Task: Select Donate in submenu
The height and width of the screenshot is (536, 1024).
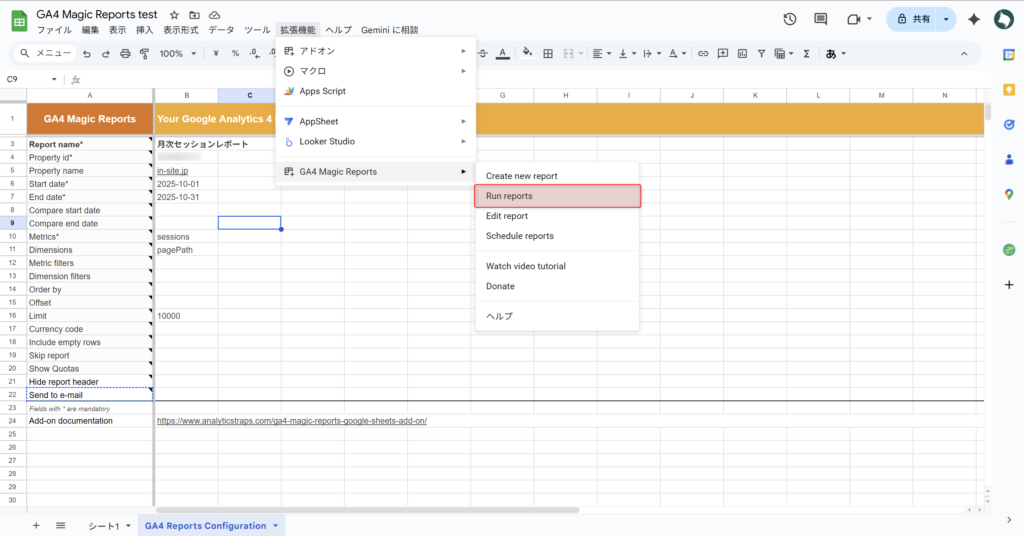Action: click(x=557, y=286)
